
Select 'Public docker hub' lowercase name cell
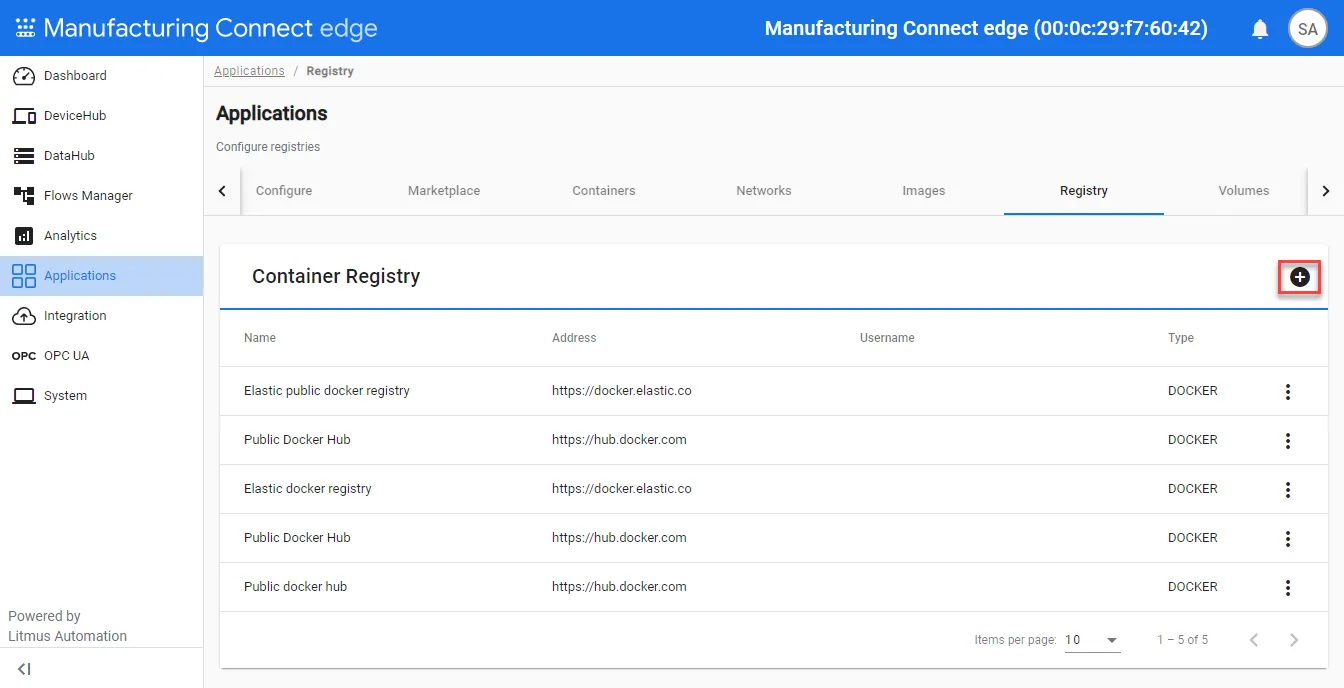tap(295, 587)
